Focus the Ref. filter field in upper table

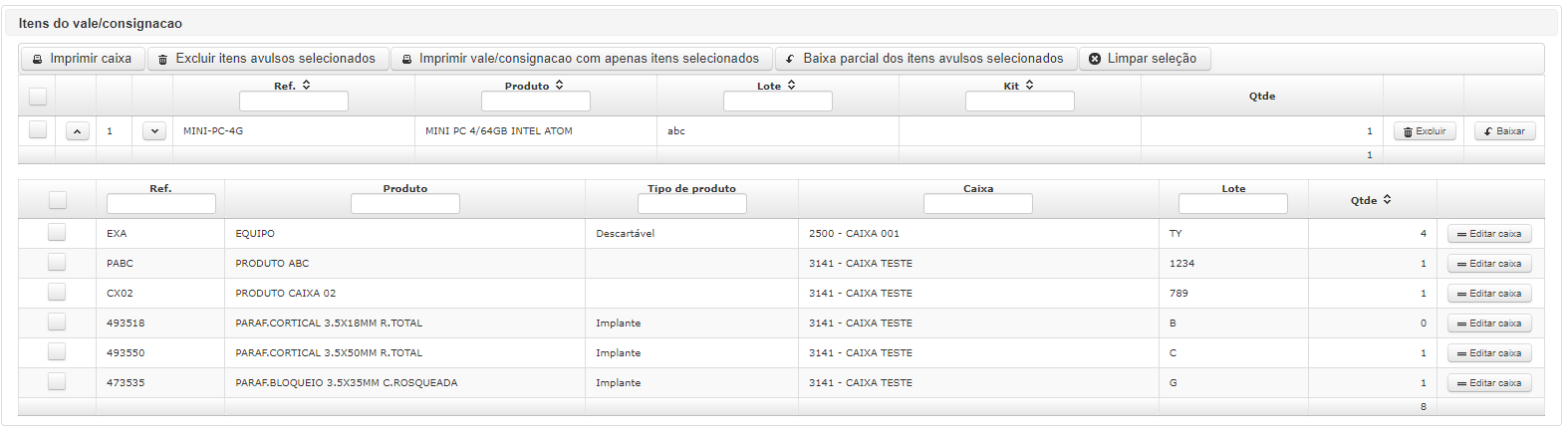294,102
